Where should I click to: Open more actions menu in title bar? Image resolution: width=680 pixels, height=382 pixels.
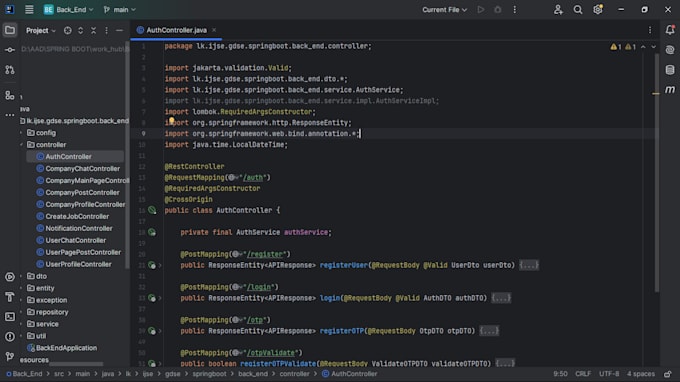tap(514, 10)
